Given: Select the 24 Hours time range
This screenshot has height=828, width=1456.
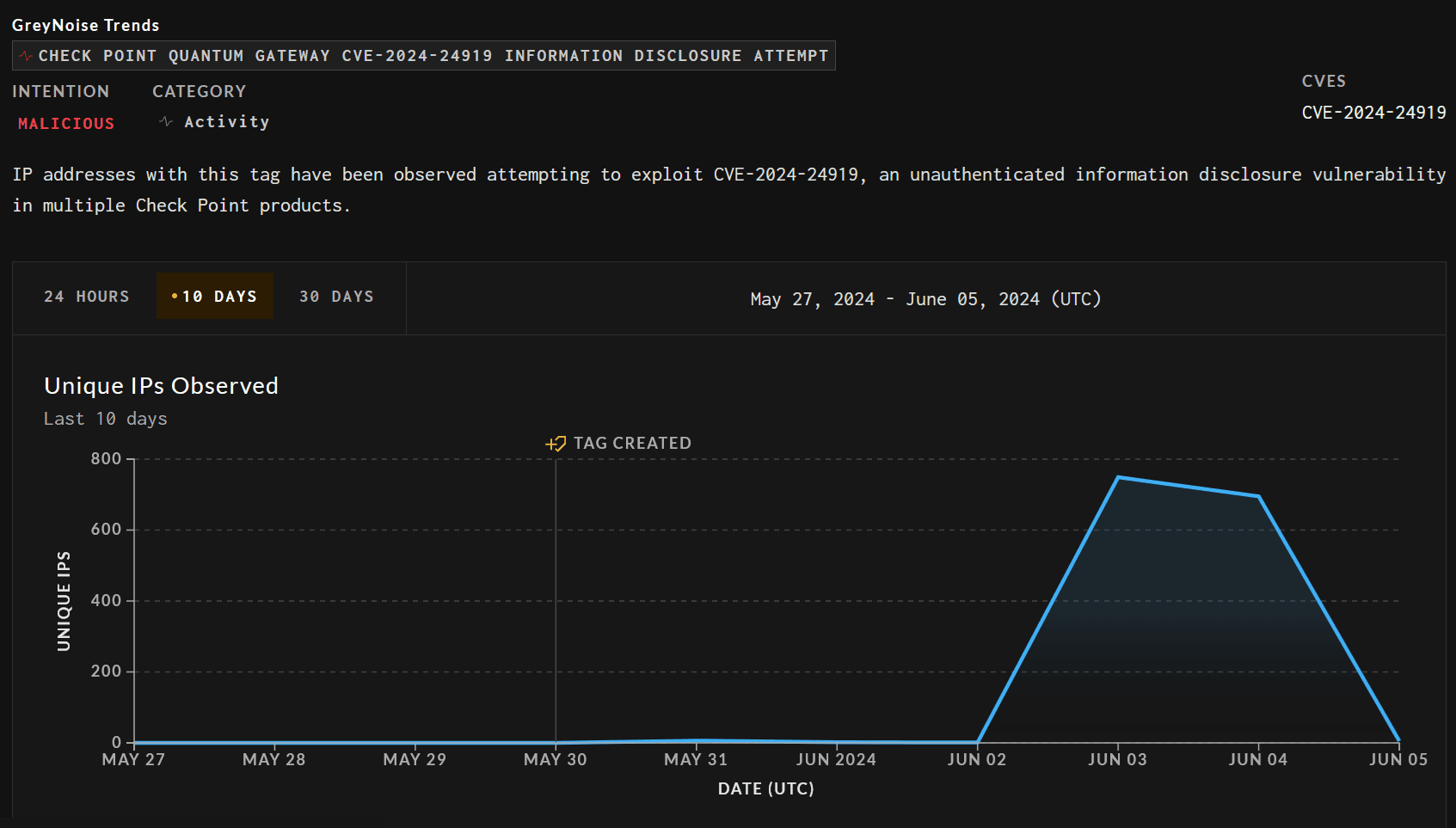Looking at the screenshot, I should click(x=86, y=297).
